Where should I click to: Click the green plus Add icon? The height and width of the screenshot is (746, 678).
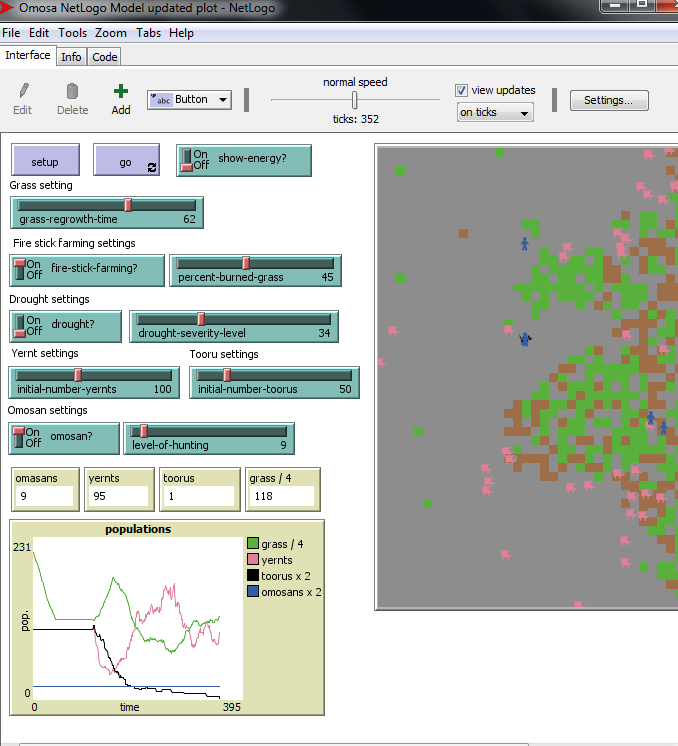(x=121, y=91)
